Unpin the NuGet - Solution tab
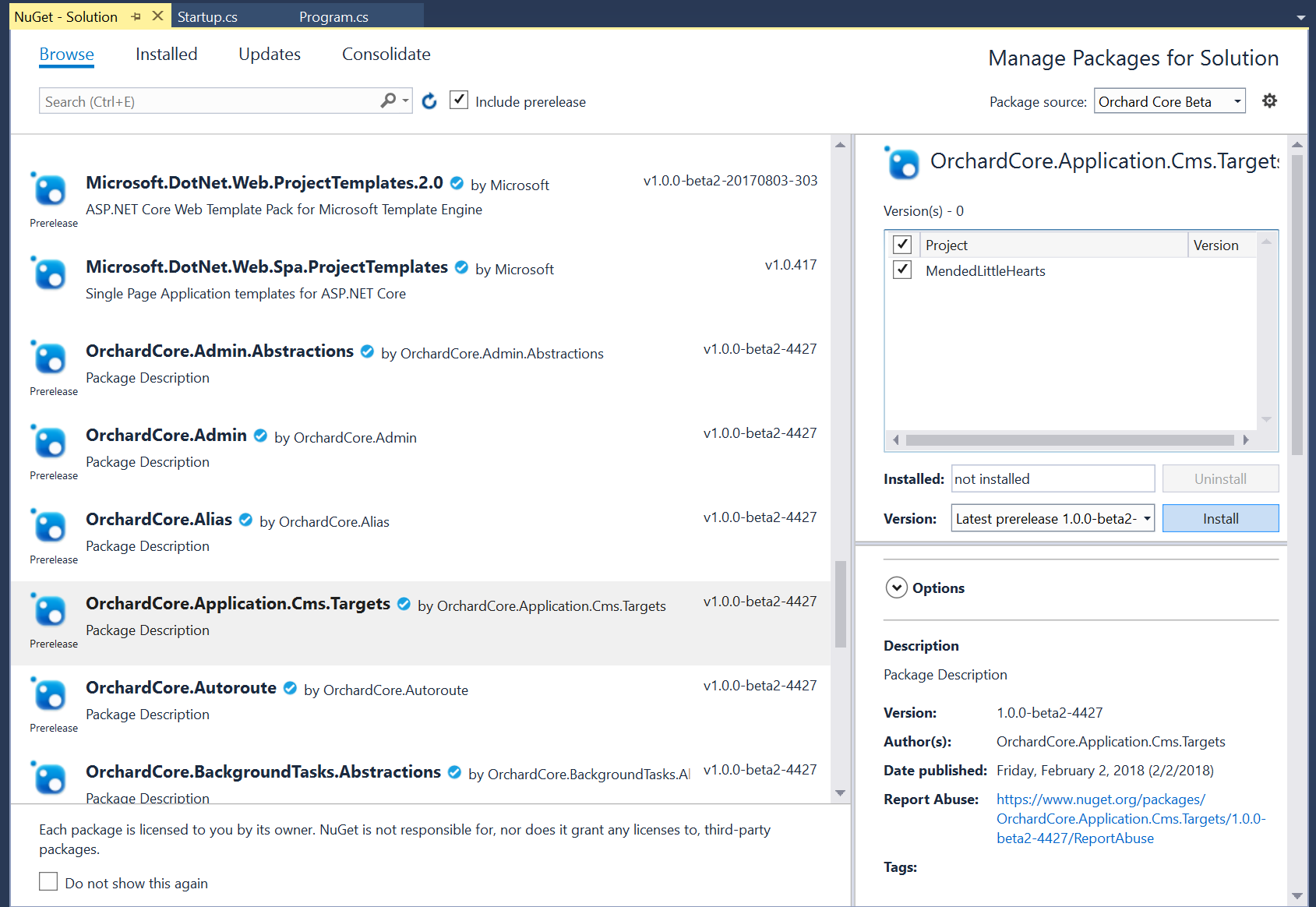Image resolution: width=1316 pixels, height=907 pixels. click(136, 16)
